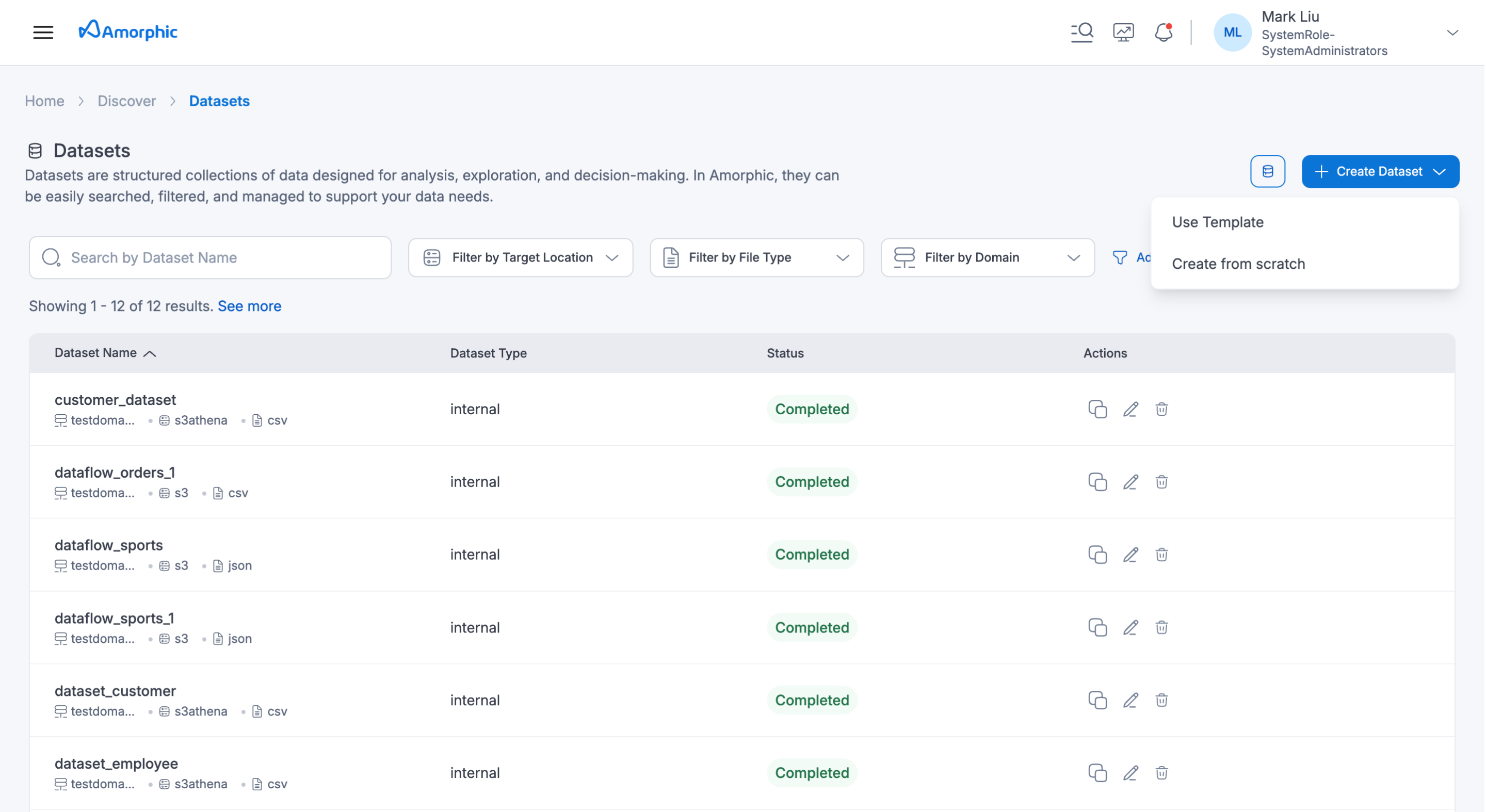Screen dimensions: 1486x812
Task: Click trash icon for dataset_employee row
Action: point(1161,772)
